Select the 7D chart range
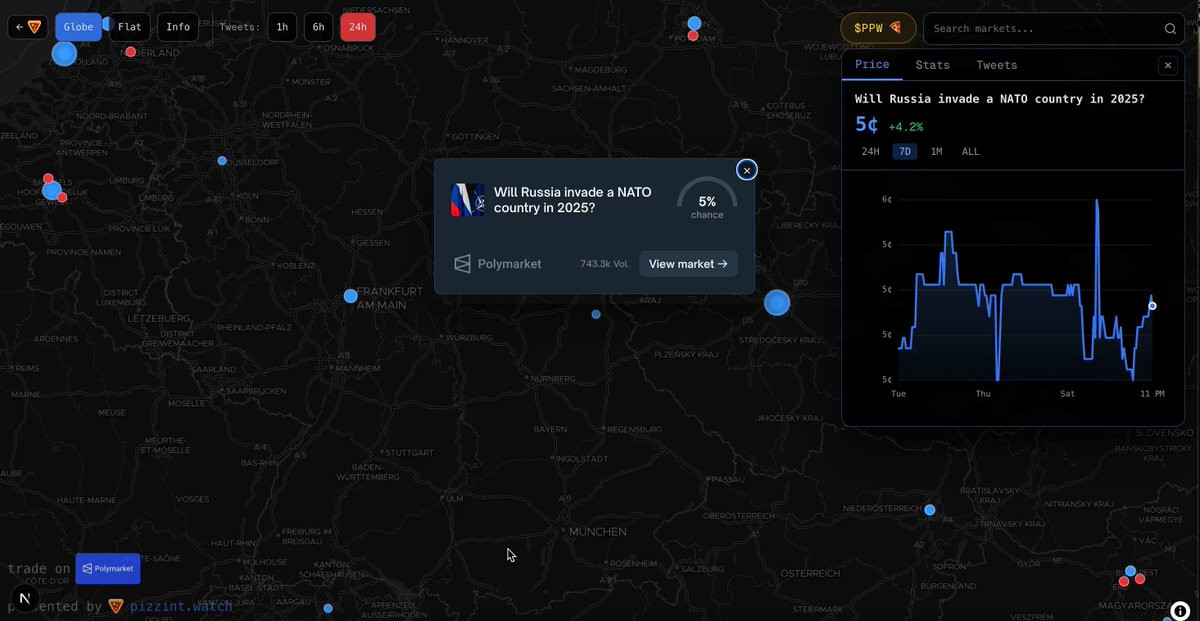The image size is (1200, 621). (904, 152)
